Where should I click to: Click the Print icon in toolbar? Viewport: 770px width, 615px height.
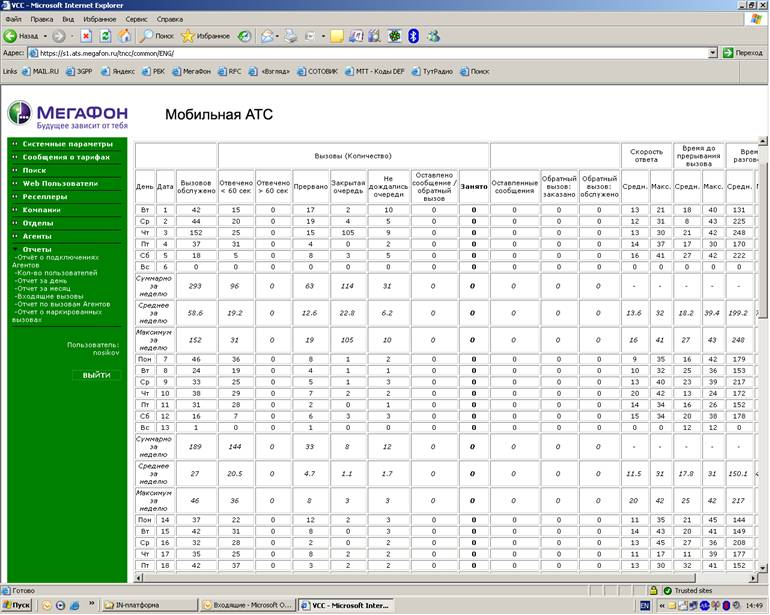290,36
